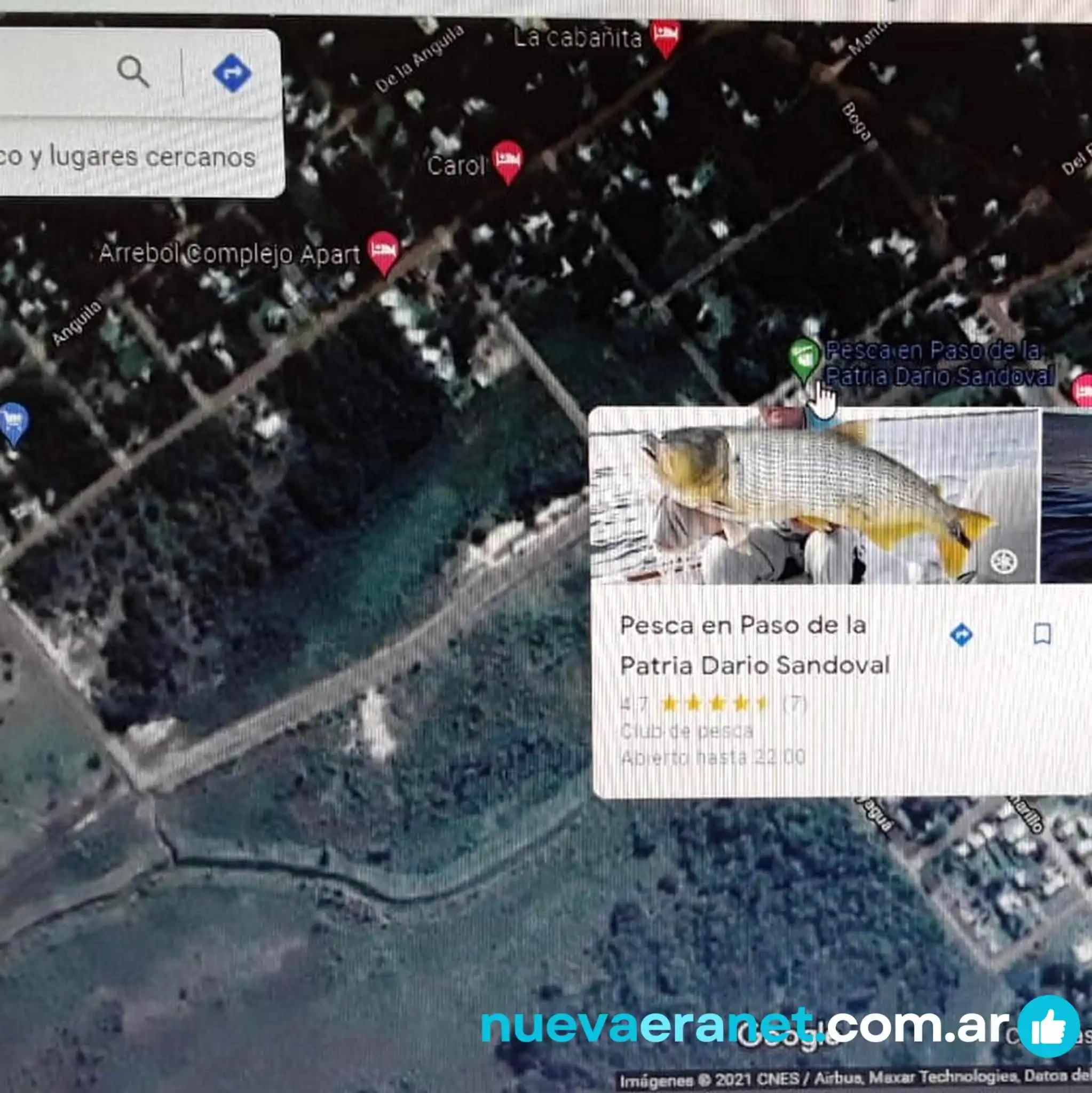The image size is (1092, 1093).
Task: Click the review count (7)
Action: [795, 704]
